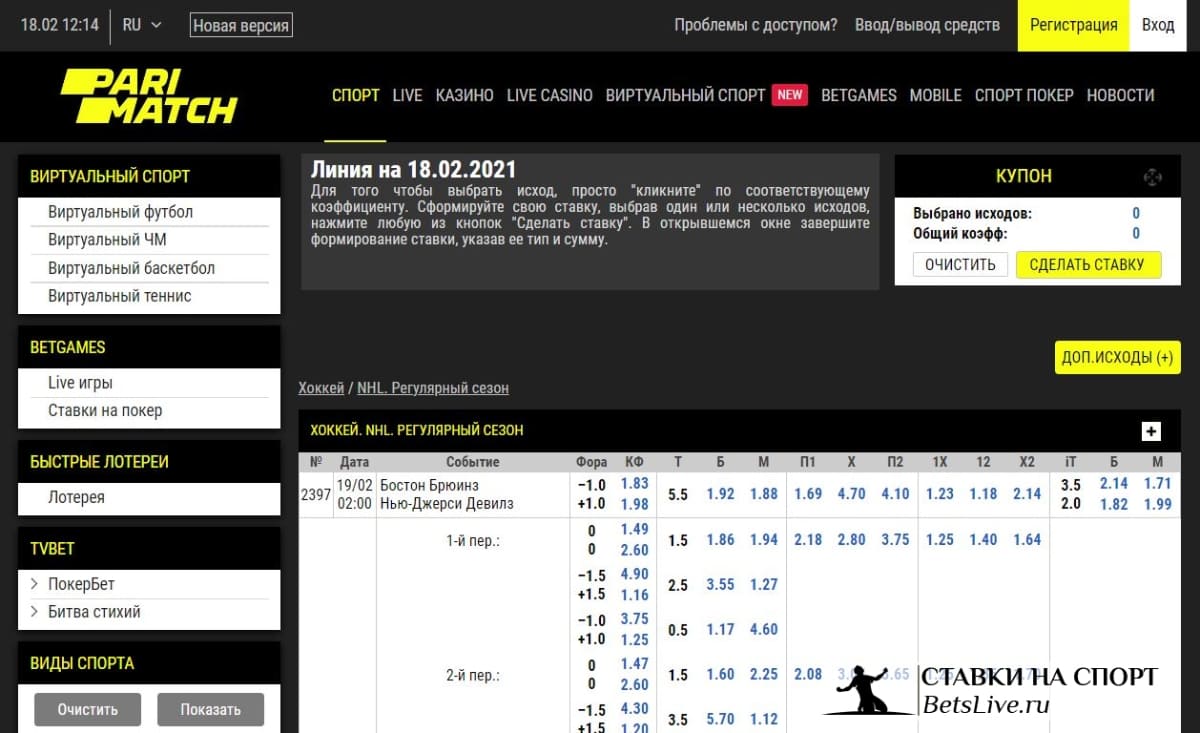Screen dimensions: 1200x733
Task: Click the Бостон Брюинз event name
Action: click(429, 484)
